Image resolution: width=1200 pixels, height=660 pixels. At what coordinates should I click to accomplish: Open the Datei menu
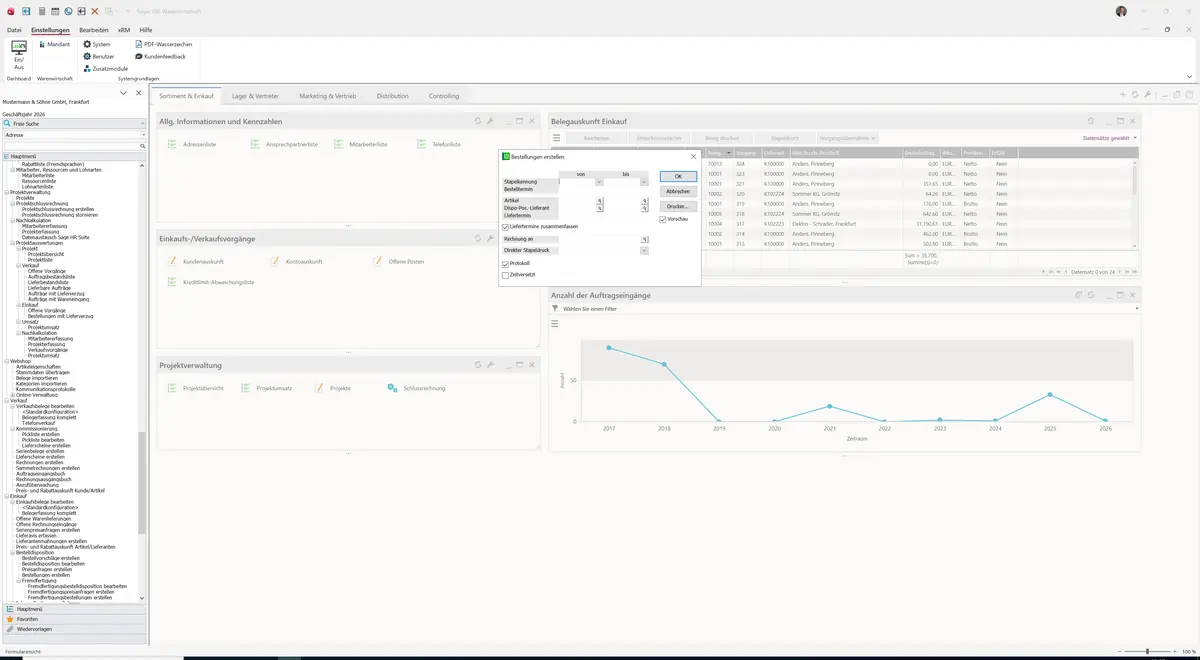(14, 30)
